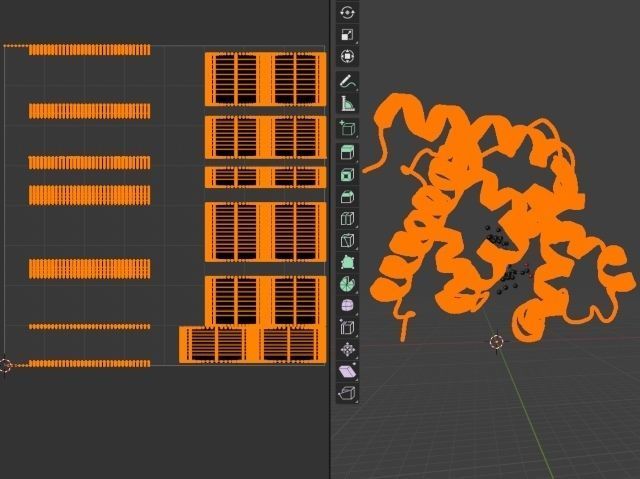This screenshot has height=479, width=640.
Task: Select the Edge Slide tool
Action: click(x=347, y=328)
